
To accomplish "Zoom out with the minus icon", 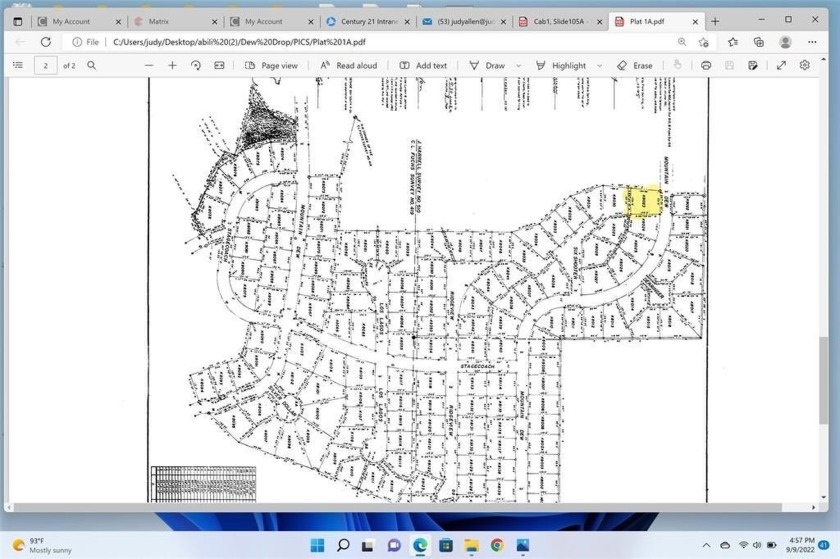I will tap(149, 65).
